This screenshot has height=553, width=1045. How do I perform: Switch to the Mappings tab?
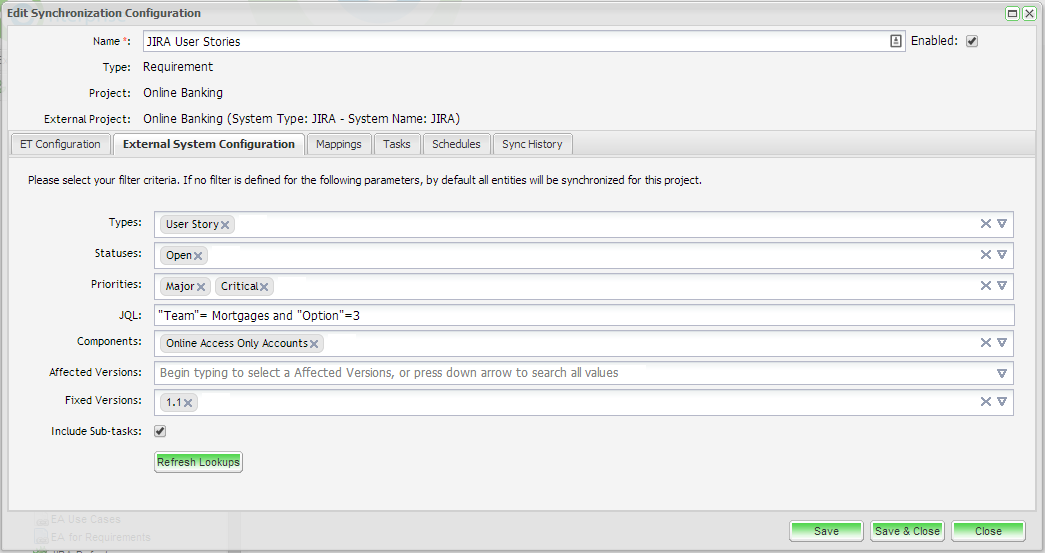[x=339, y=144]
